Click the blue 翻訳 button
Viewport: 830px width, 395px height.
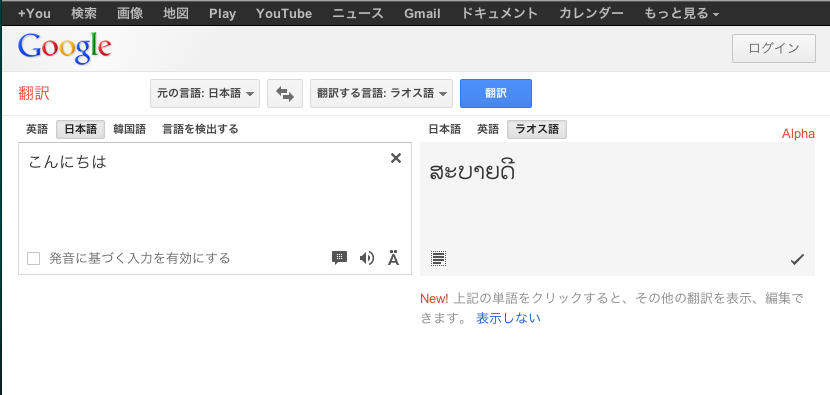coord(496,94)
